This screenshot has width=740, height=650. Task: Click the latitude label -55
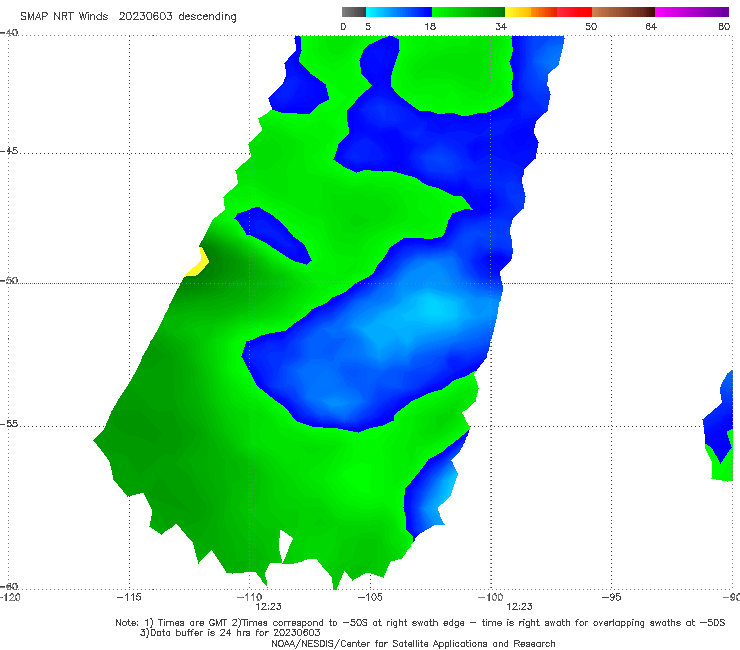coord(9,424)
